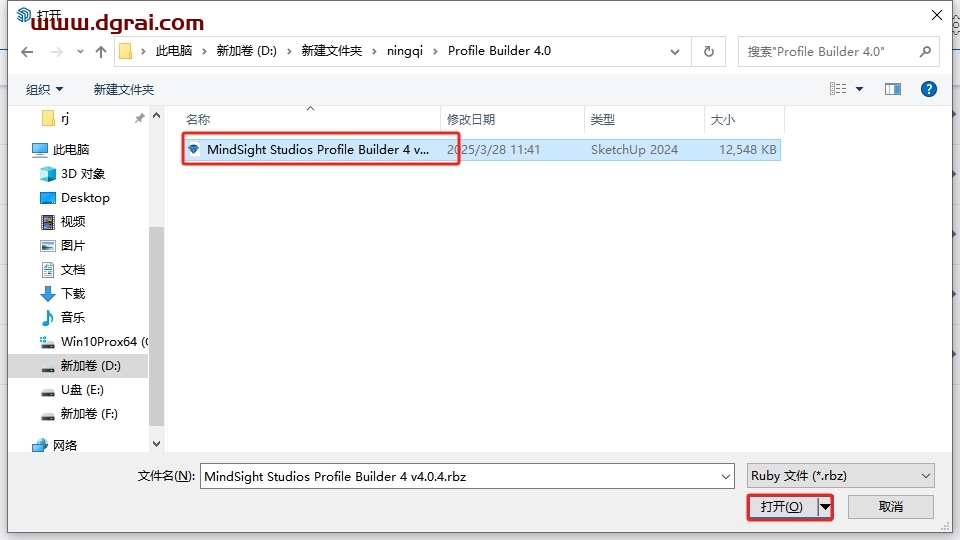The height and width of the screenshot is (540, 960).
Task: Click the Forward navigation arrow
Action: [x=57, y=51]
